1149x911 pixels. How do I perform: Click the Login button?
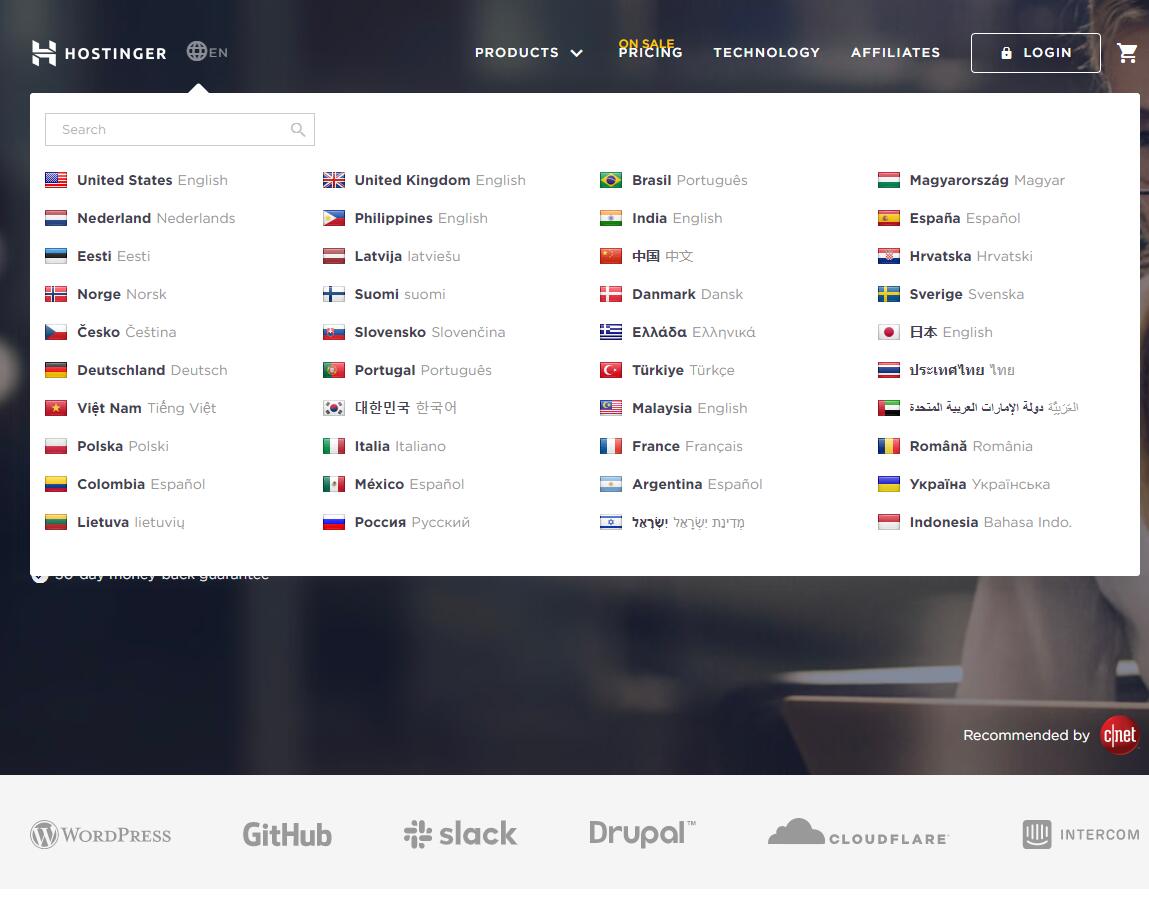1035,53
